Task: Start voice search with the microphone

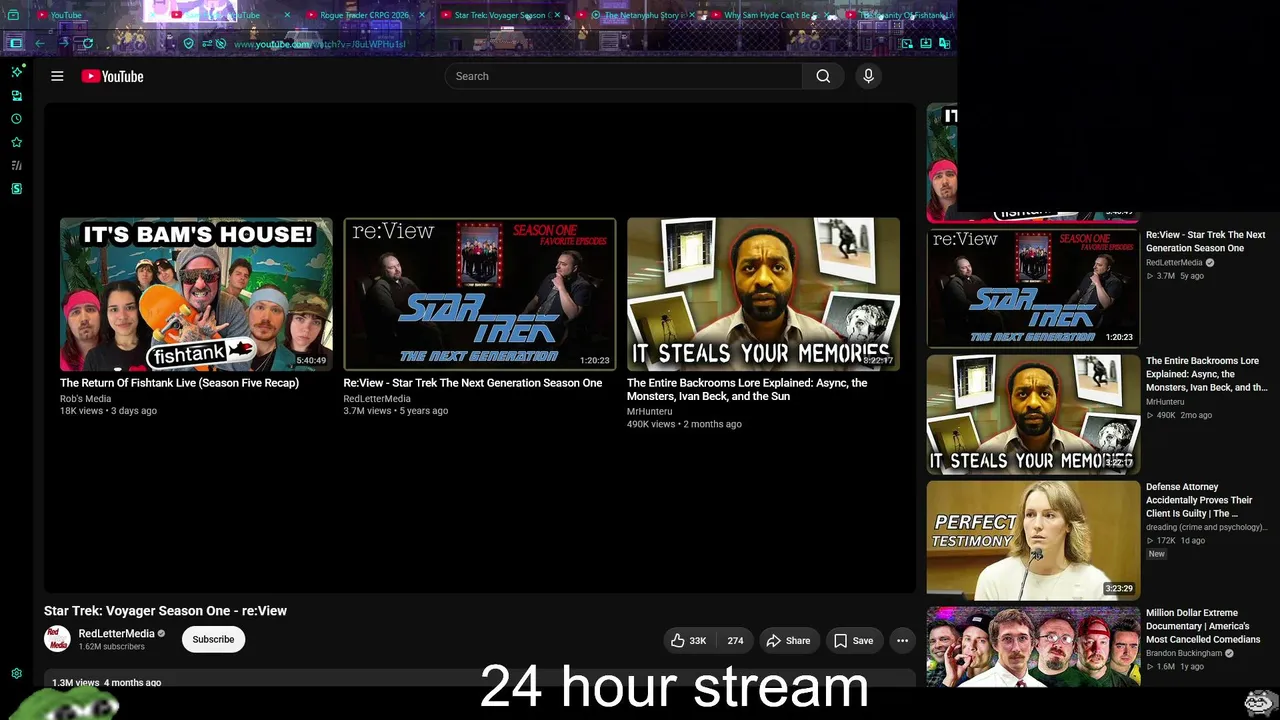Action: tap(868, 76)
